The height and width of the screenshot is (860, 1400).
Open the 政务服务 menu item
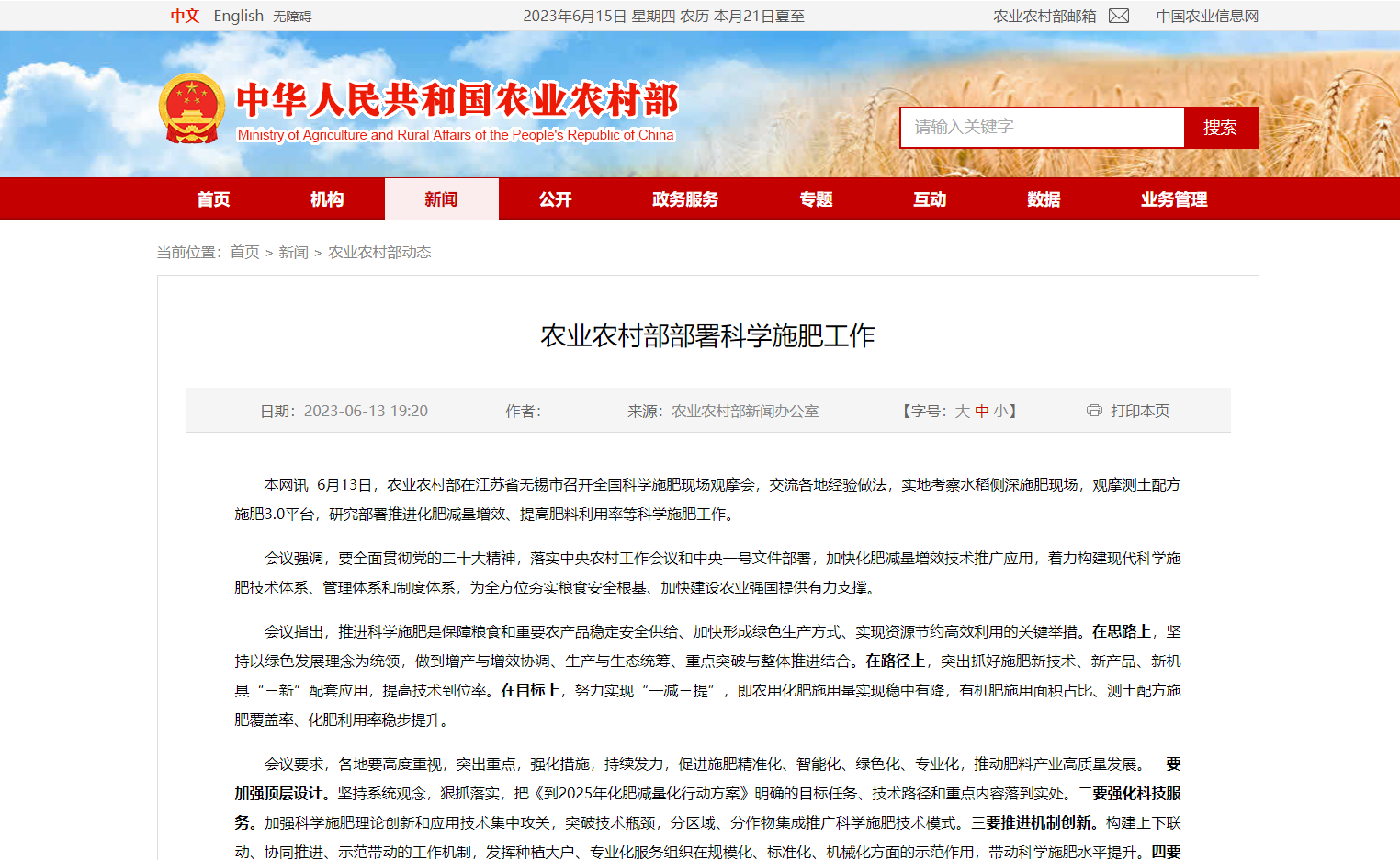[683, 198]
